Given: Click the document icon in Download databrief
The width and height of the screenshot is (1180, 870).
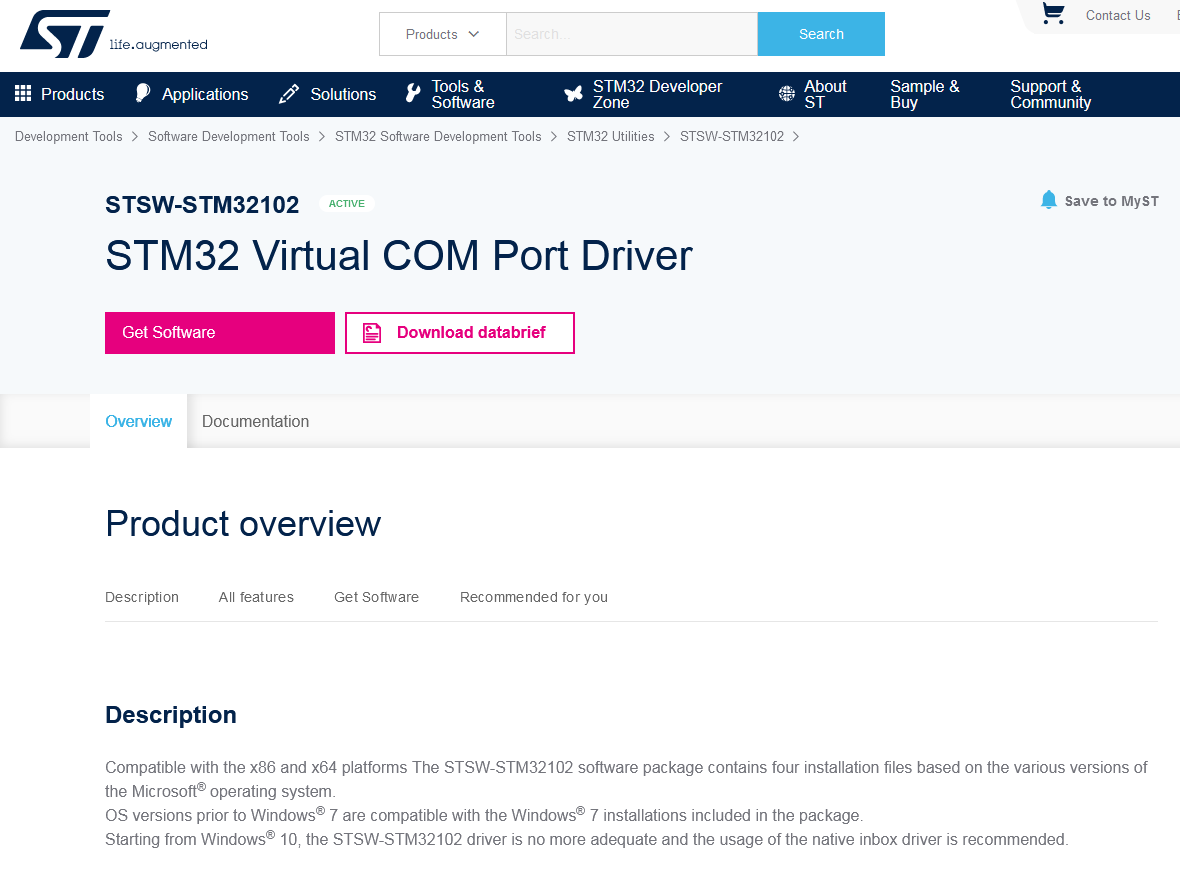Looking at the screenshot, I should click(372, 333).
